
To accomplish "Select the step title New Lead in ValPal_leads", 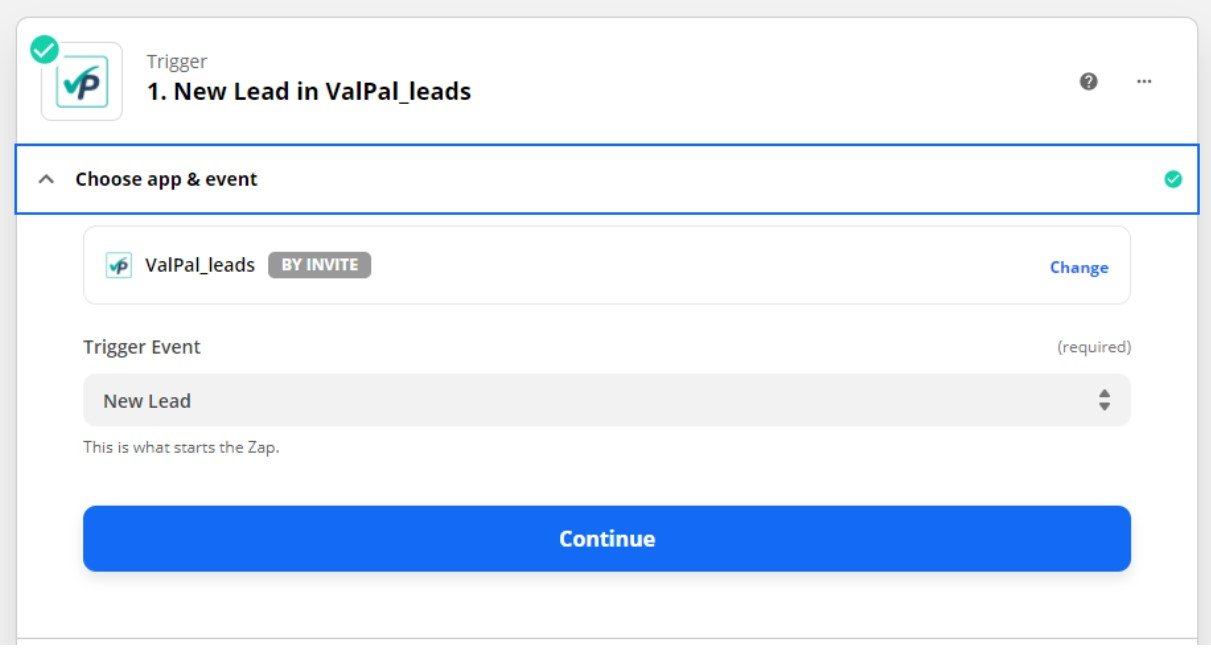I will [x=309, y=92].
